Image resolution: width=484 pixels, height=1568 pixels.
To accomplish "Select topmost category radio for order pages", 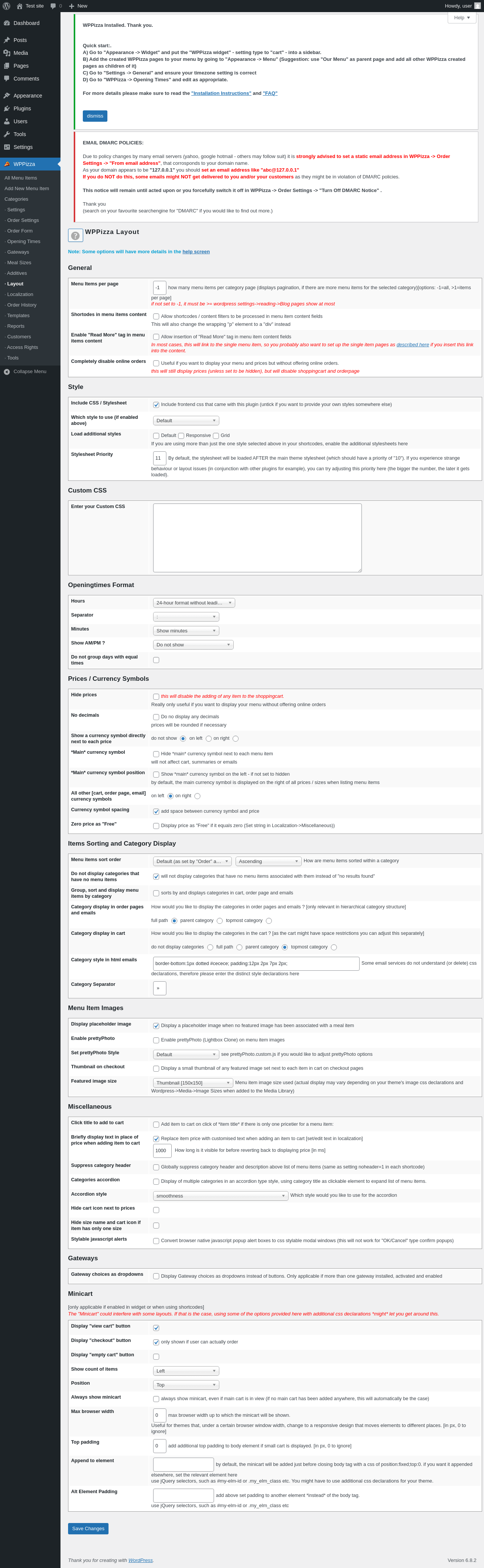I will (x=268, y=921).
